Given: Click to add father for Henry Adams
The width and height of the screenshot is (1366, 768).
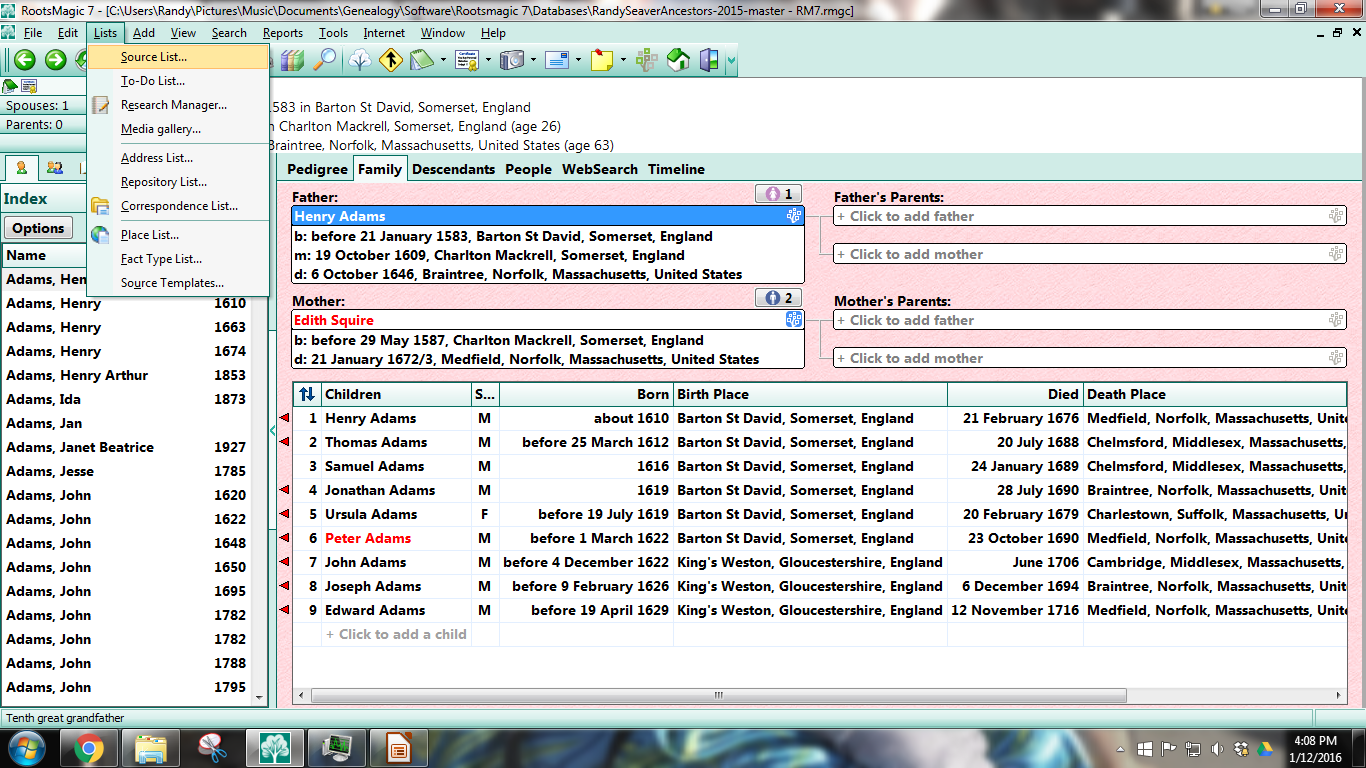Looking at the screenshot, I should coord(1090,216).
